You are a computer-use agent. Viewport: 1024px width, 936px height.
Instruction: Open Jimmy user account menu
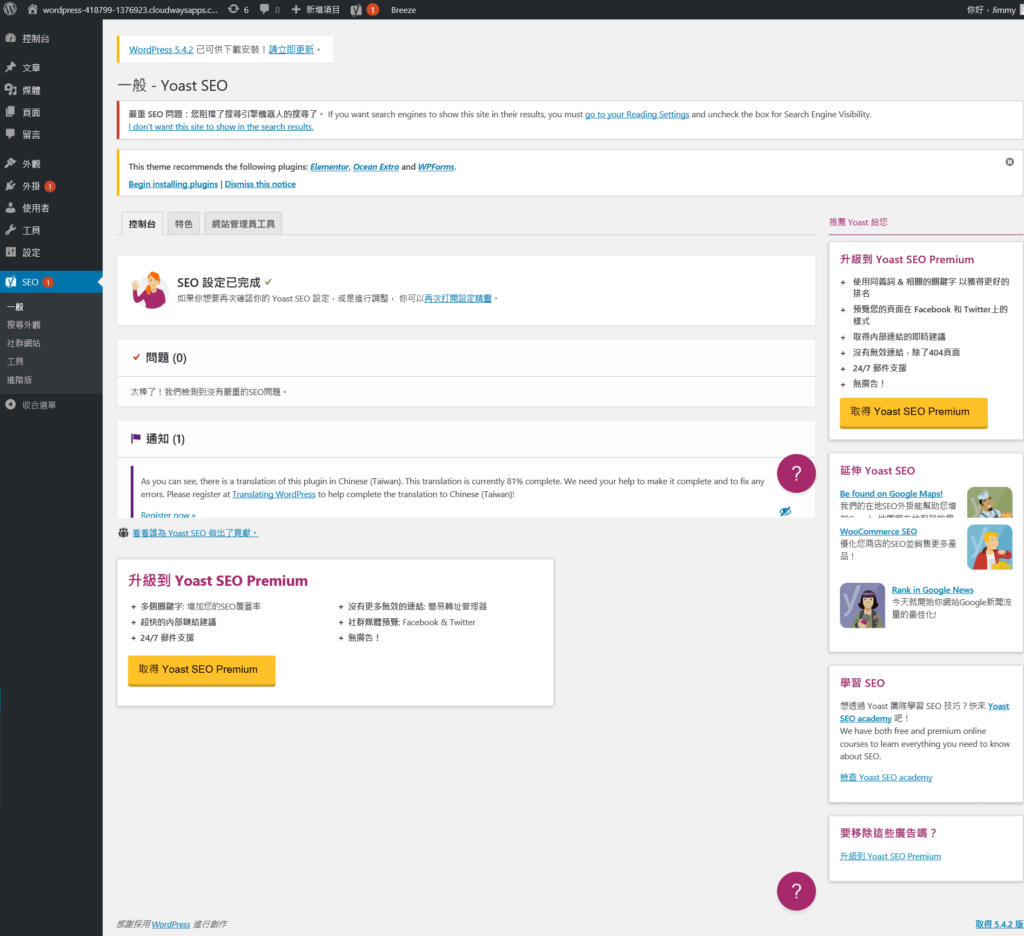pos(994,10)
